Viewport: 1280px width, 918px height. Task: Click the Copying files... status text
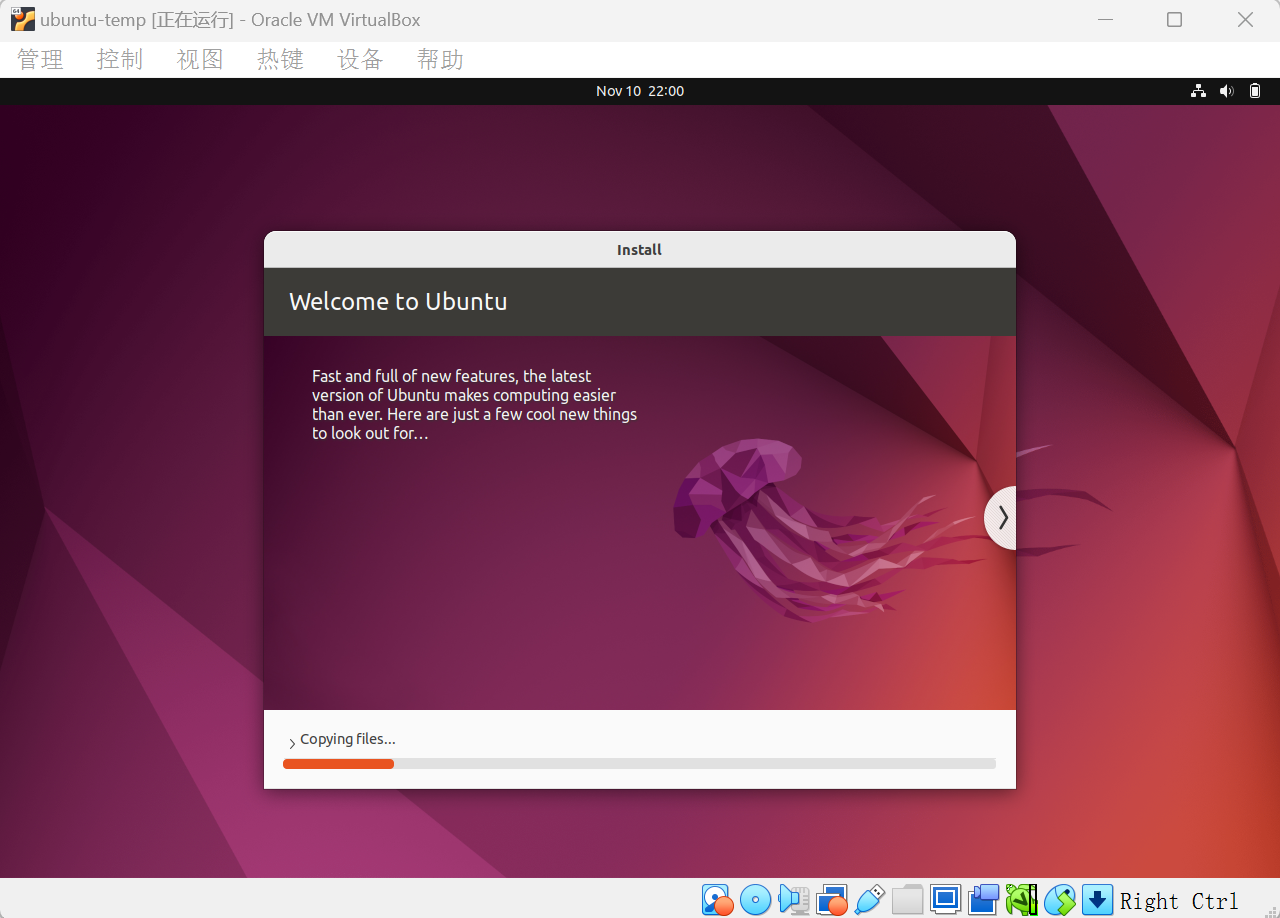click(x=348, y=739)
